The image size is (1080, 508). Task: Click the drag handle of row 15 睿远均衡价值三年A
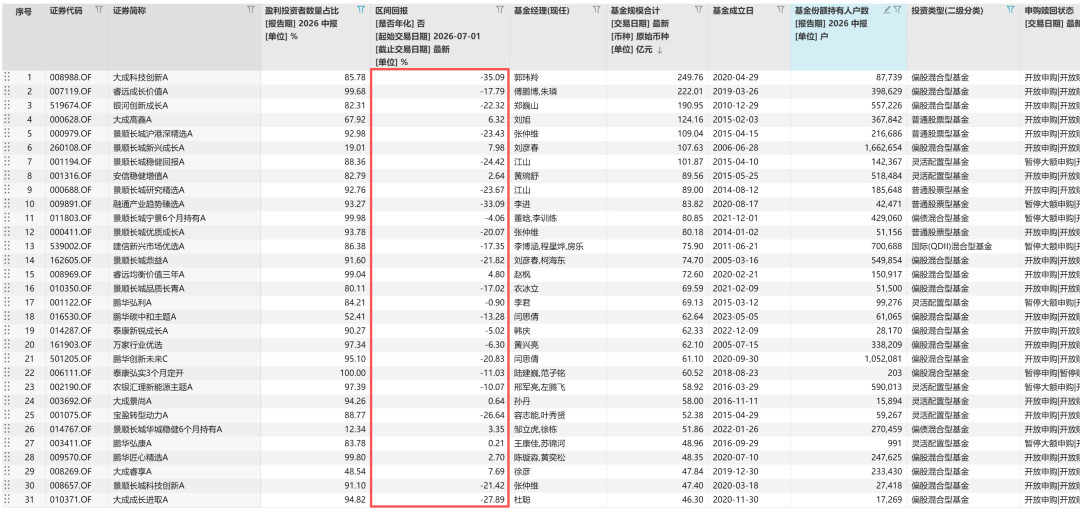point(8,274)
